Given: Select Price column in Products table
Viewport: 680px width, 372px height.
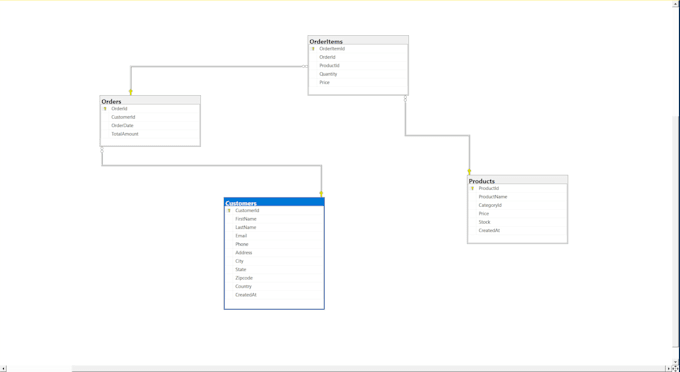Looking at the screenshot, I should (517, 214).
